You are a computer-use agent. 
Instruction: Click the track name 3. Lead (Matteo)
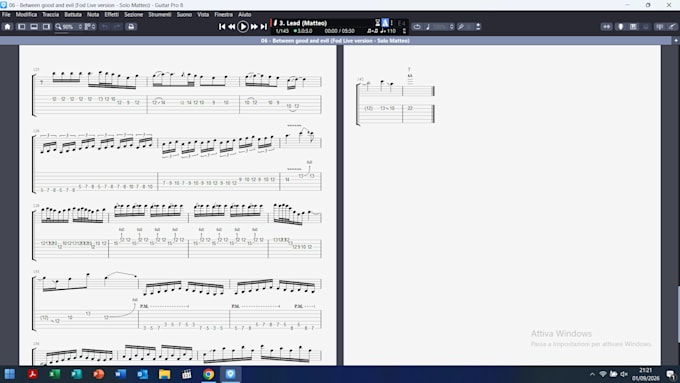click(303, 23)
